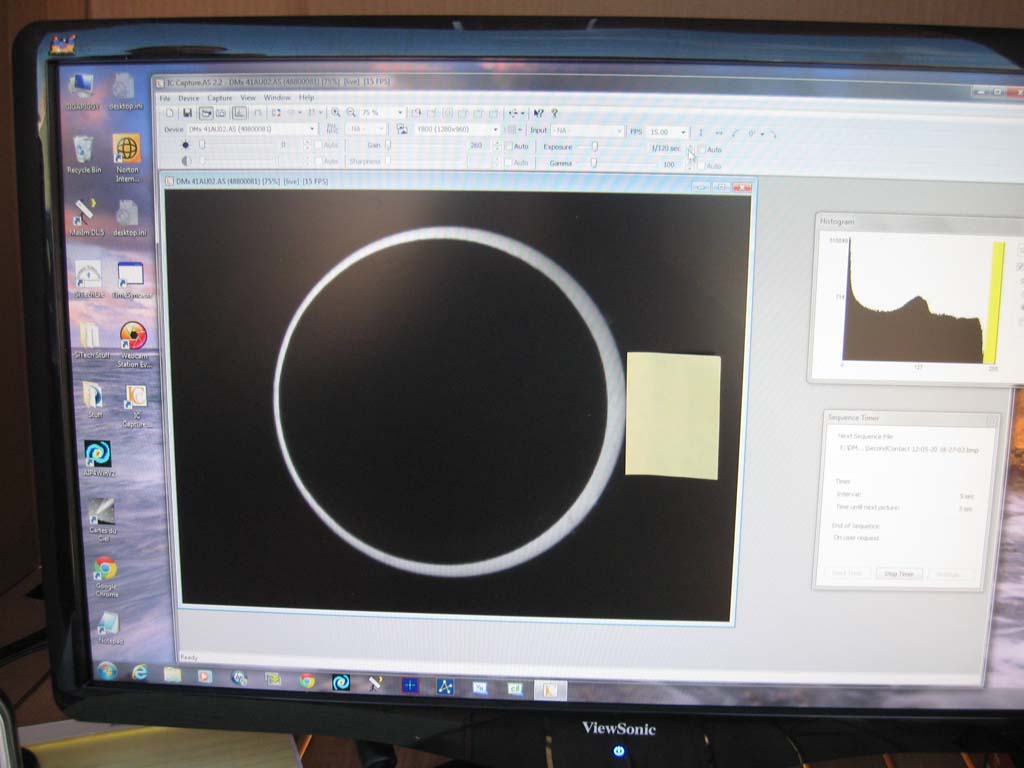This screenshot has width=1024, height=768.
Task: Toggle the Sharpness Auto checkbox
Action: [508, 163]
